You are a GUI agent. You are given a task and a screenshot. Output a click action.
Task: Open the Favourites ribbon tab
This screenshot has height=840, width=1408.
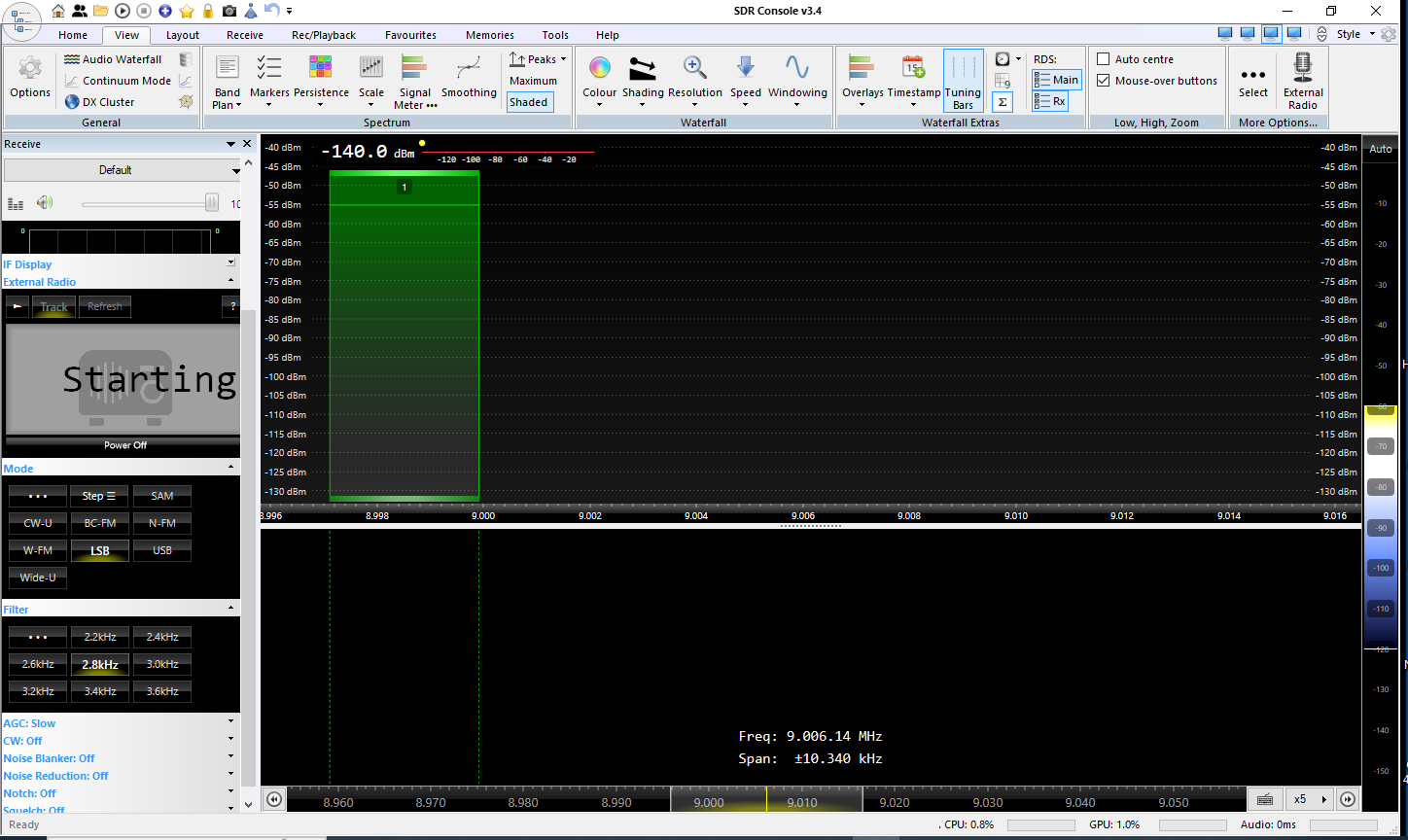410,35
